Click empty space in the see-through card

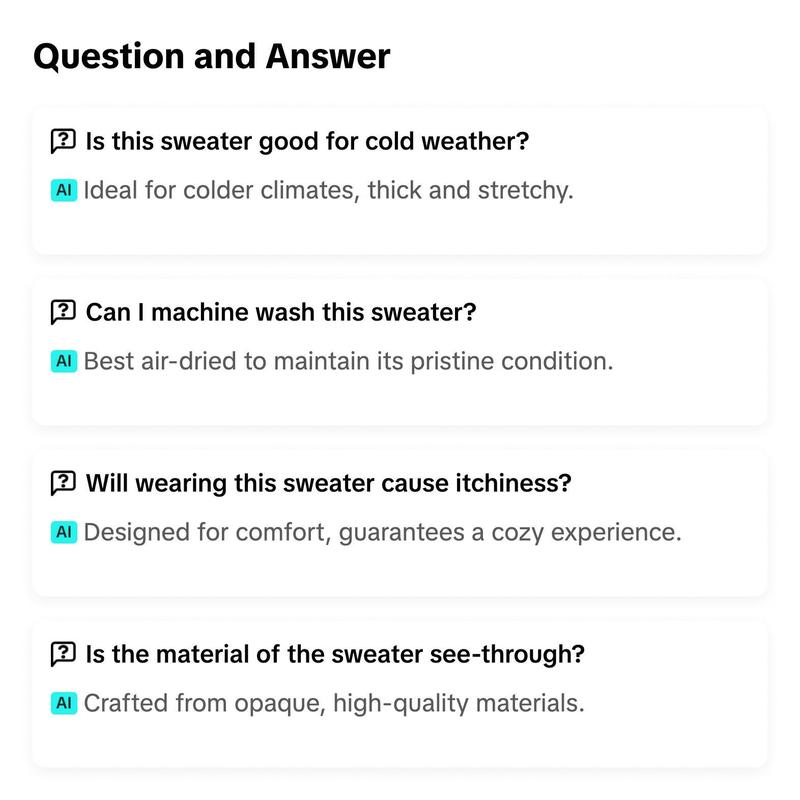click(x=400, y=742)
